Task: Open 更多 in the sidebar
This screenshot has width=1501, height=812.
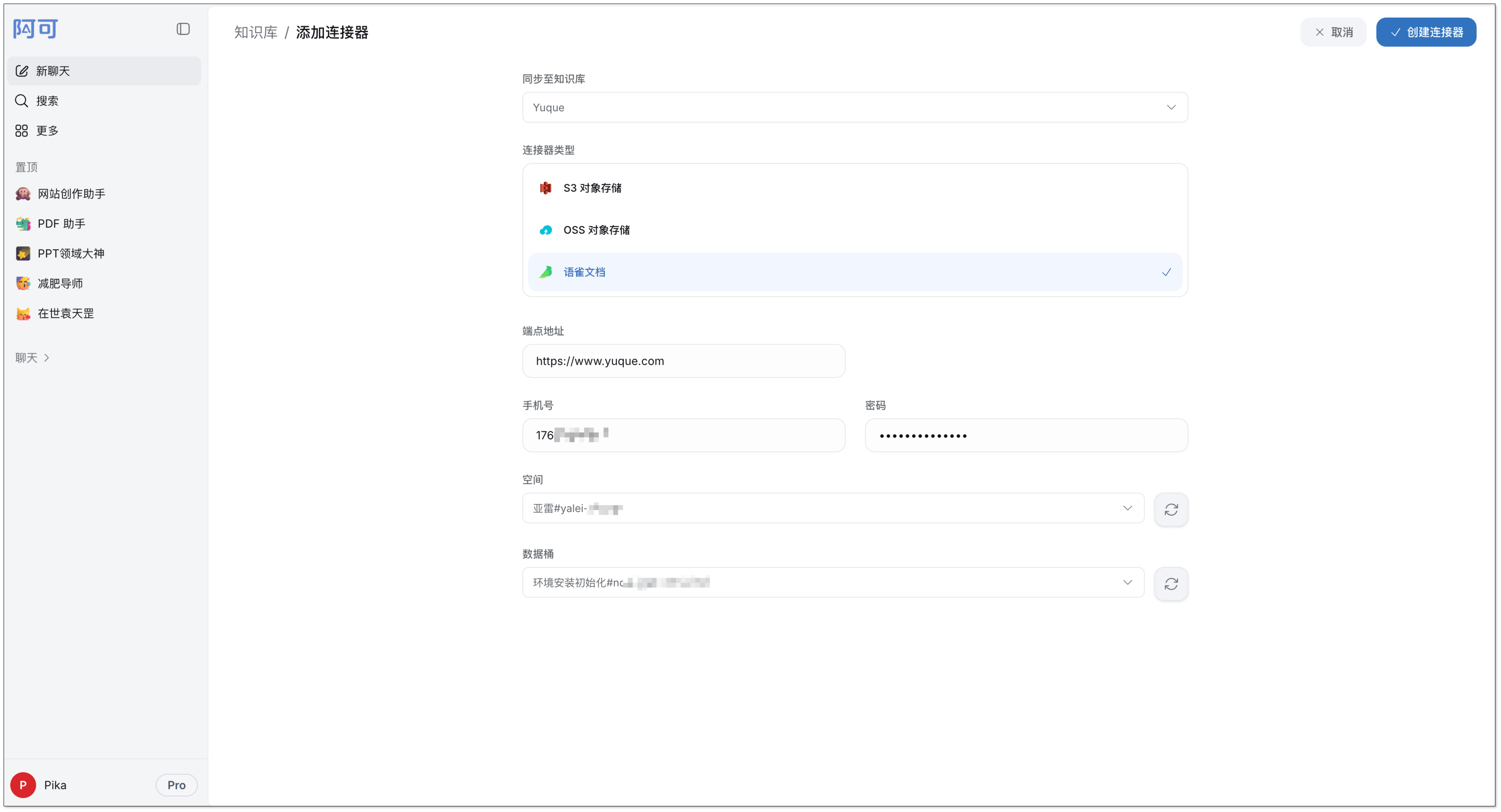Action: click(104, 131)
